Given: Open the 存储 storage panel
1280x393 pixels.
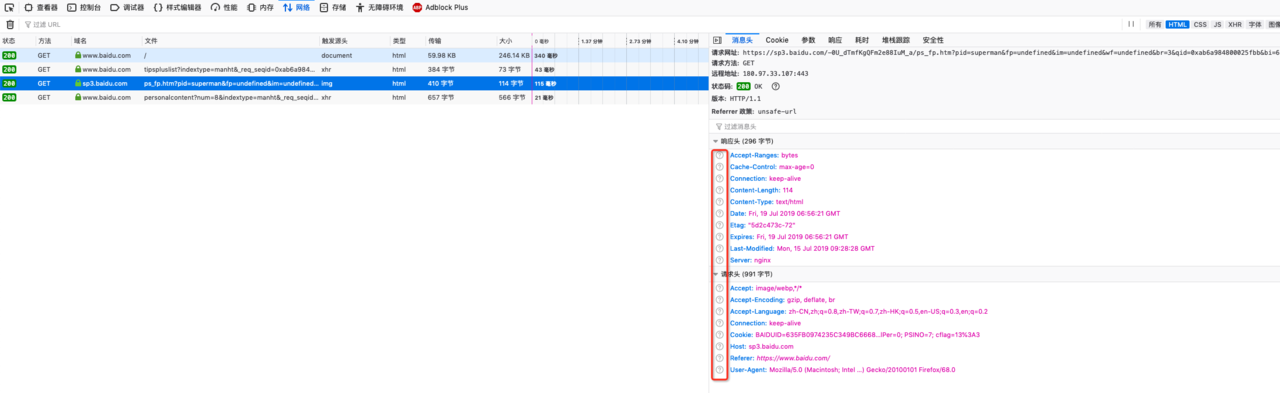Looking at the screenshot, I should pos(333,7).
